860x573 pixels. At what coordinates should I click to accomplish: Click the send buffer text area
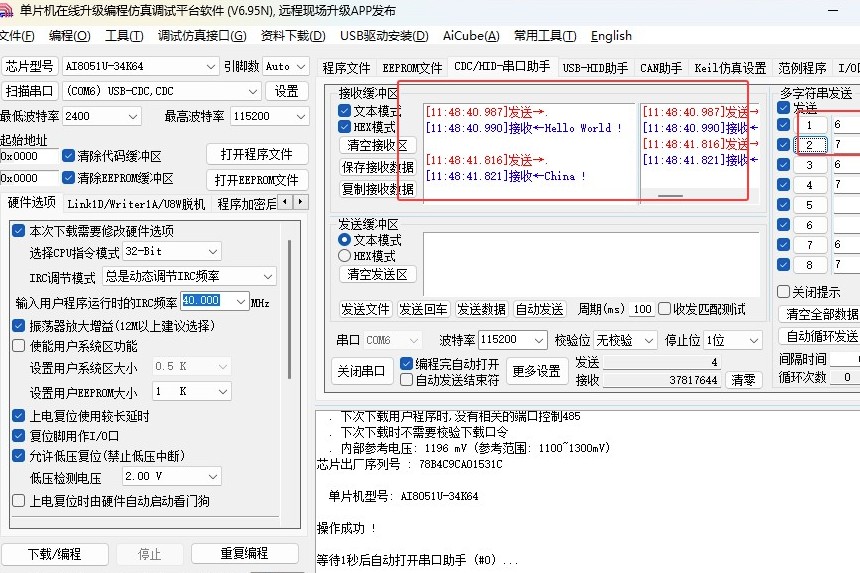(x=591, y=264)
